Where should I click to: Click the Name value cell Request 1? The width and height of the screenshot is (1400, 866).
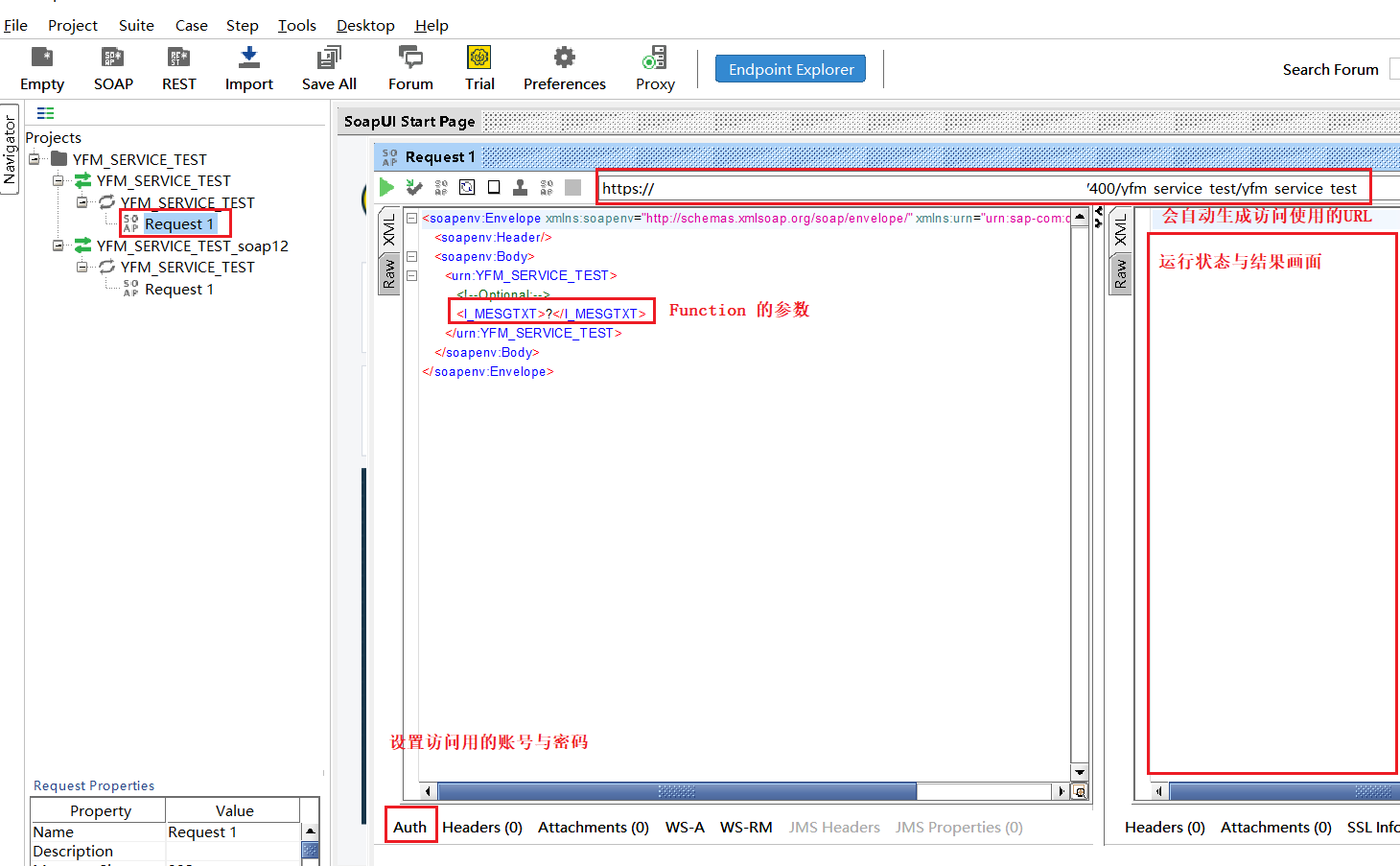coord(233,831)
